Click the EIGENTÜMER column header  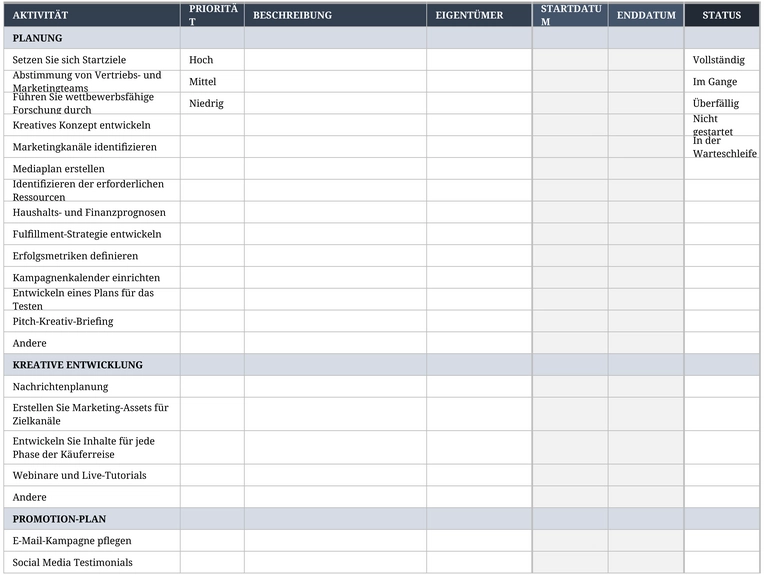479,15
